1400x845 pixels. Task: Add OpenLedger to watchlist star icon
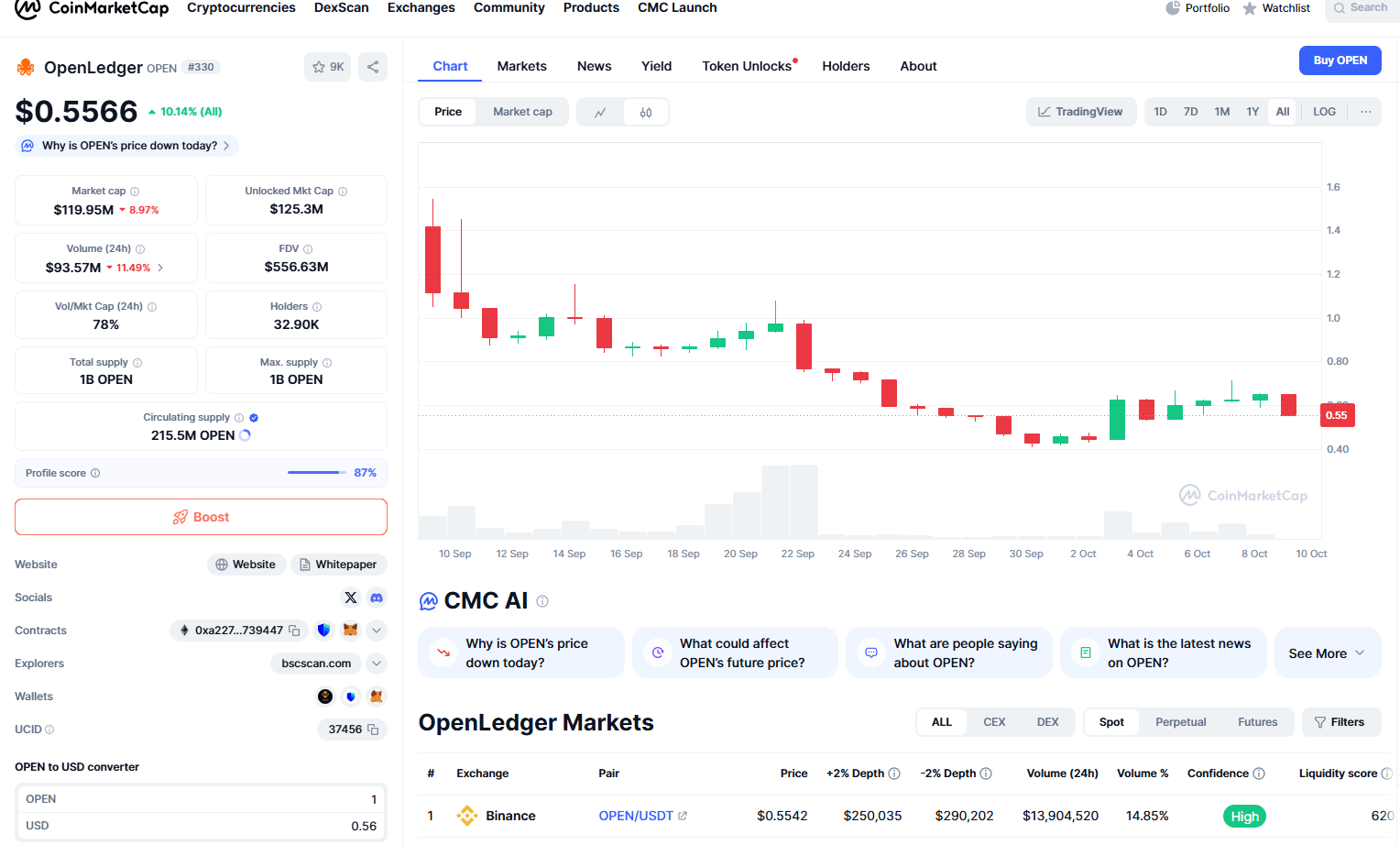pos(327,67)
